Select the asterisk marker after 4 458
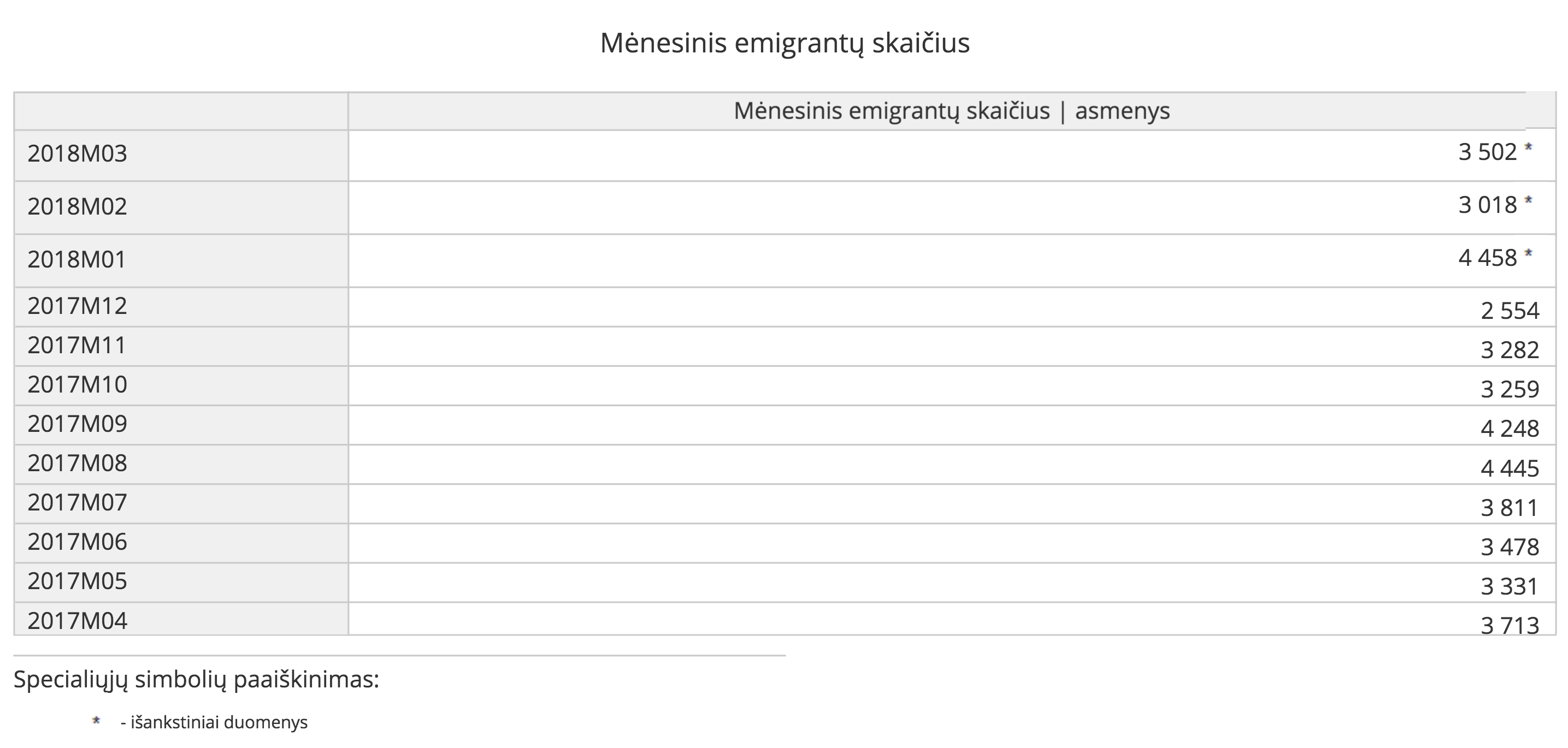Viewport: 1568px width, 748px height. pyautogui.click(x=1529, y=253)
